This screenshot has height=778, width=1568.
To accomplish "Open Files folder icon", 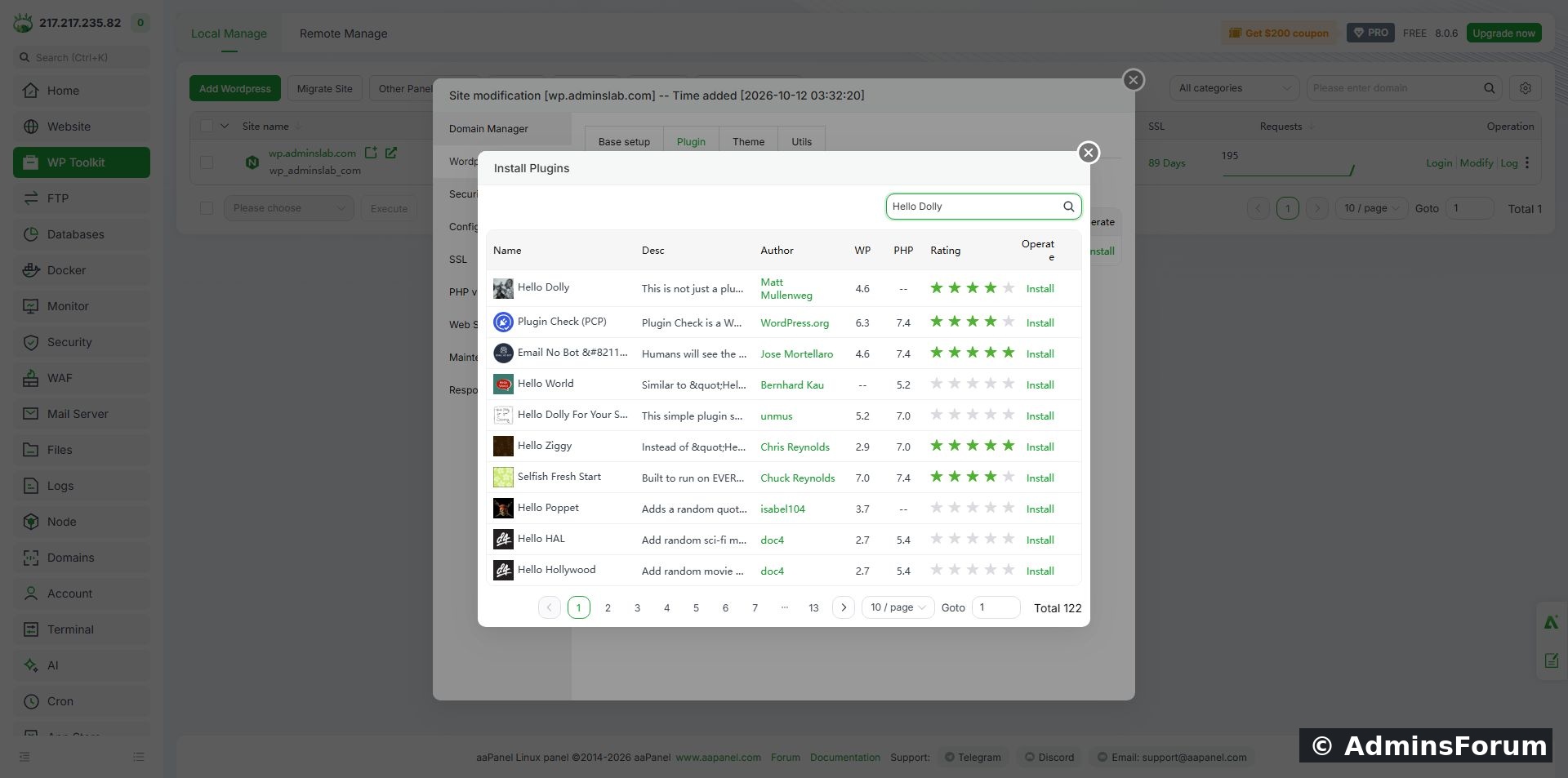I will pyautogui.click(x=31, y=450).
